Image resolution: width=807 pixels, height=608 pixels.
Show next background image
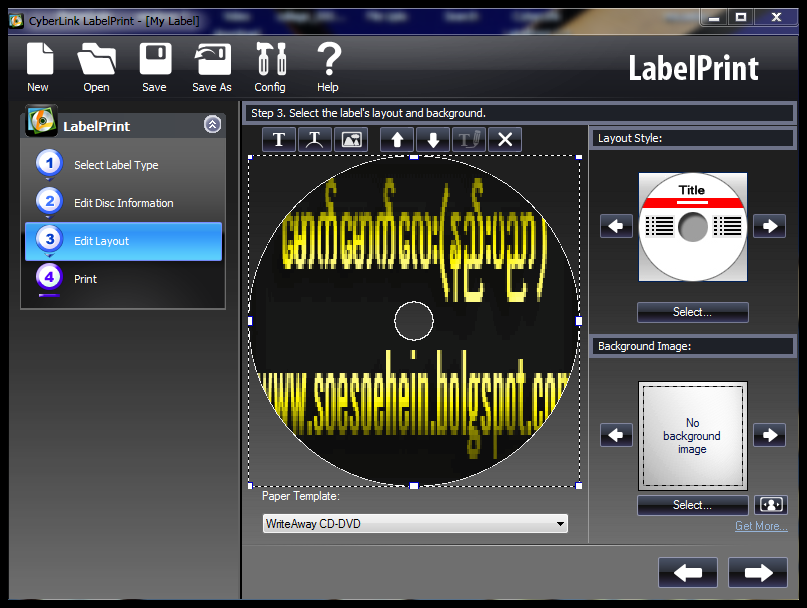[x=769, y=435]
